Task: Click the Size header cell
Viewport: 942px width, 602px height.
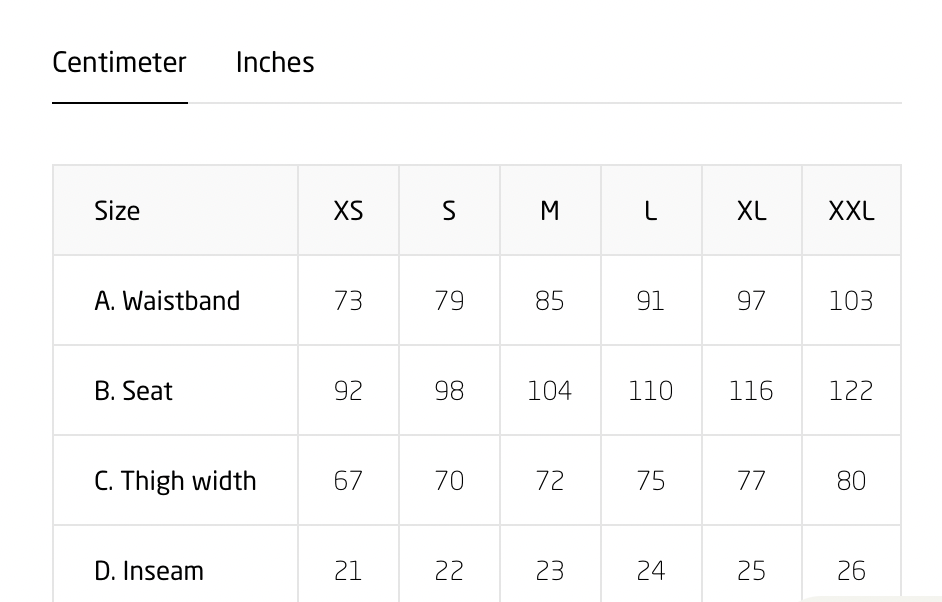Action: (117, 211)
